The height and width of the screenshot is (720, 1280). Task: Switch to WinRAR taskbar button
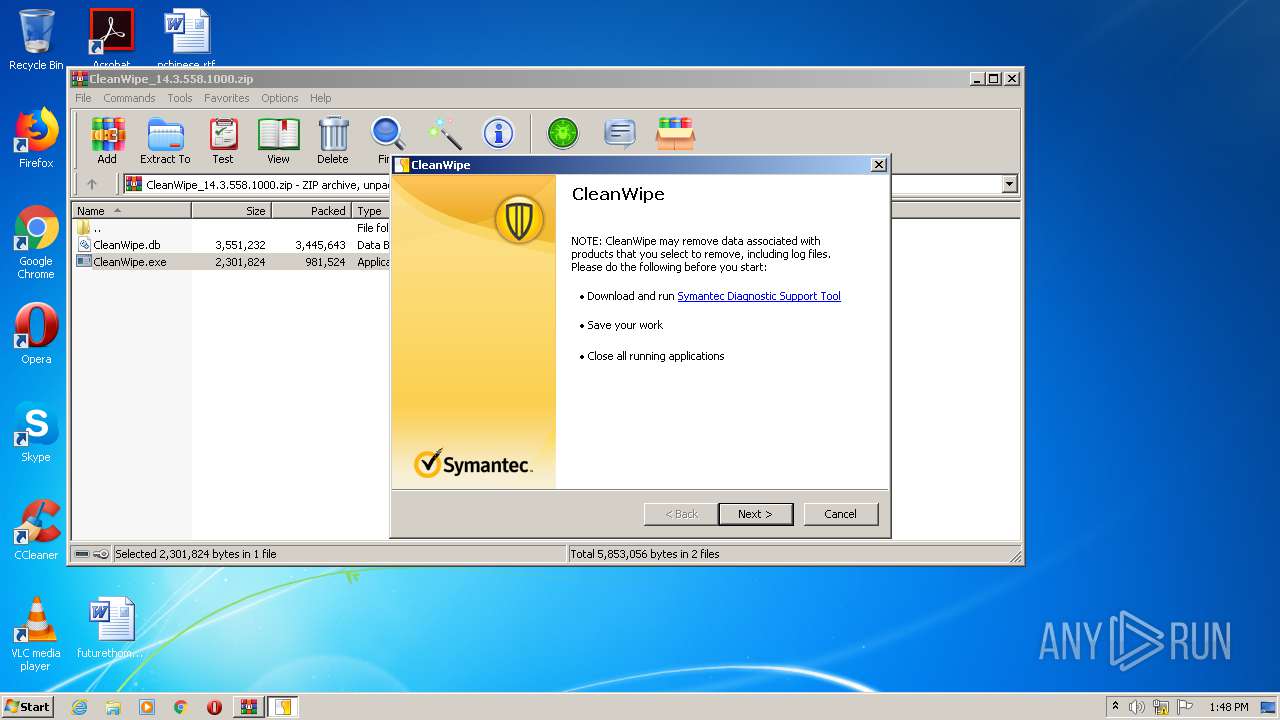[x=248, y=707]
